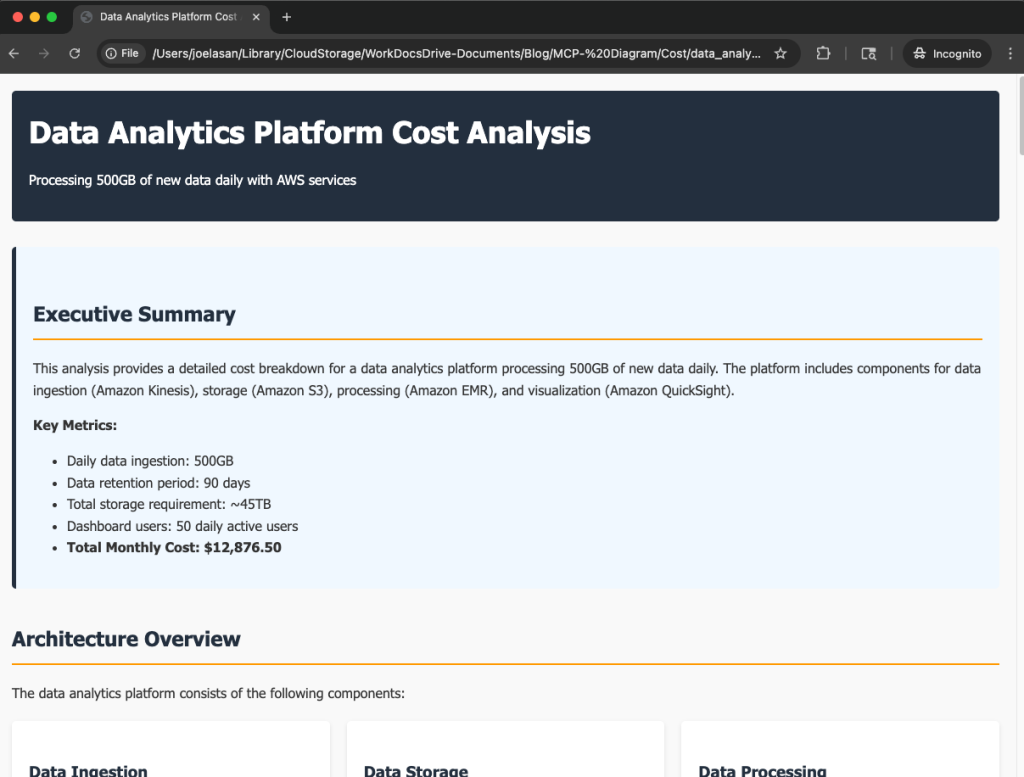This screenshot has width=1024, height=777.
Task: Click the File site info chip
Action: pyautogui.click(x=122, y=53)
